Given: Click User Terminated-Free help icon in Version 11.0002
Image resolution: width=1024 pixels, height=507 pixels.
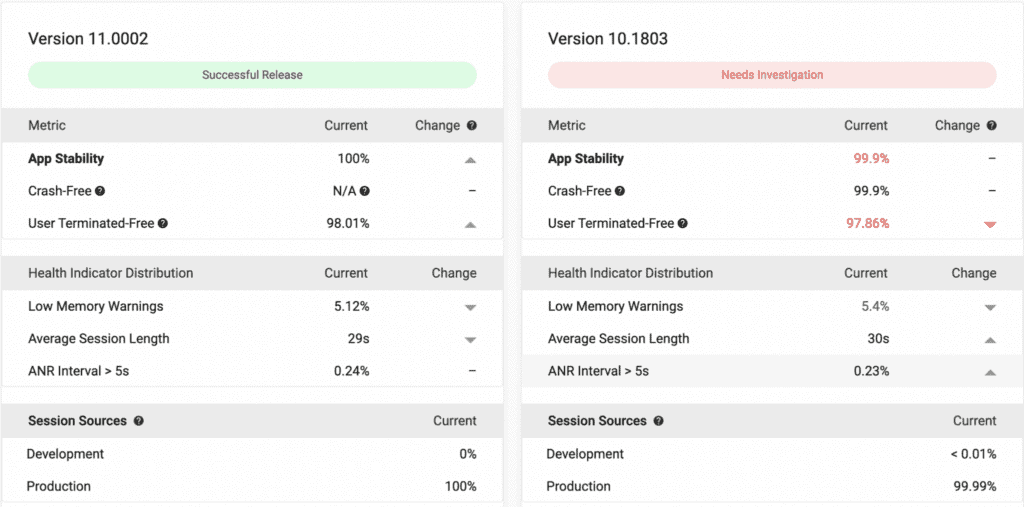Looking at the screenshot, I should point(163,223).
